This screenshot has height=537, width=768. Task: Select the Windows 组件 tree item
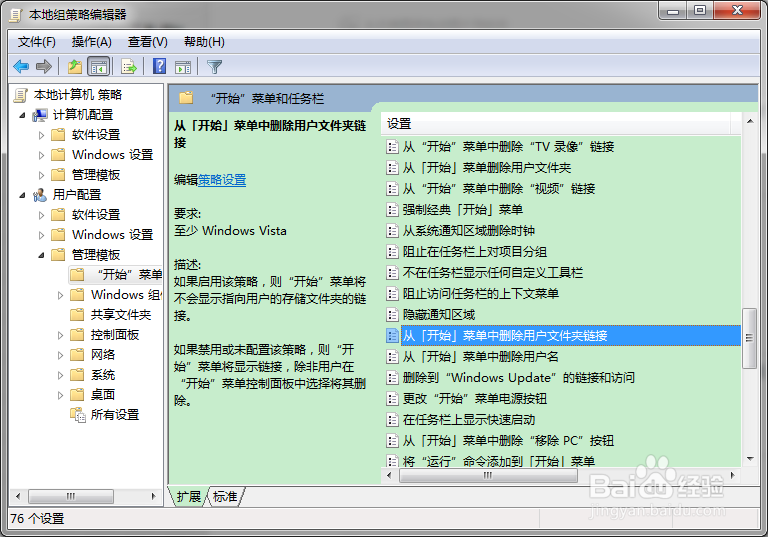(126, 294)
